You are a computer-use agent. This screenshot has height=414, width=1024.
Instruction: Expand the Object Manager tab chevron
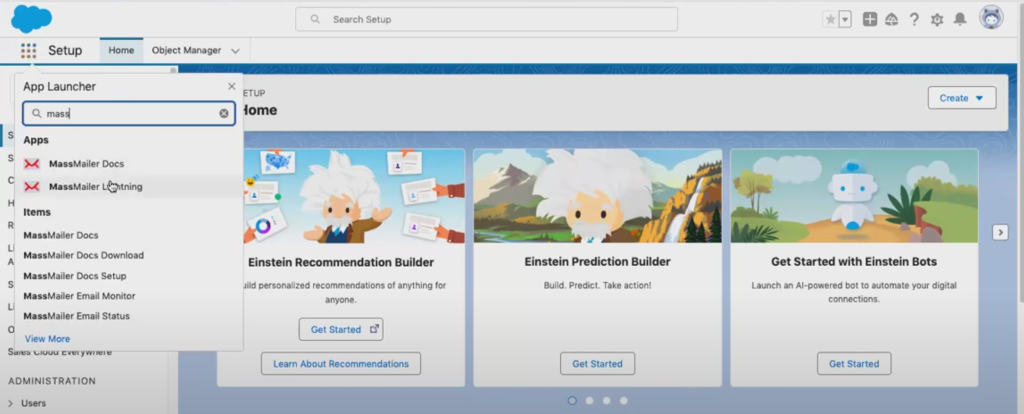[x=235, y=50]
